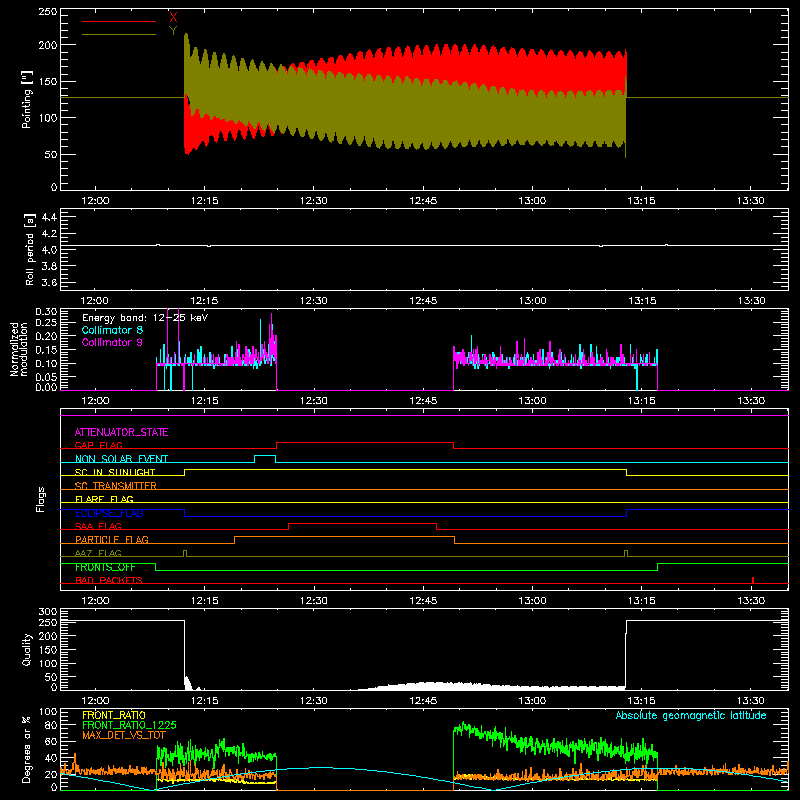
Task: Click the raised red GAP_FLAG segment
Action: [365, 443]
